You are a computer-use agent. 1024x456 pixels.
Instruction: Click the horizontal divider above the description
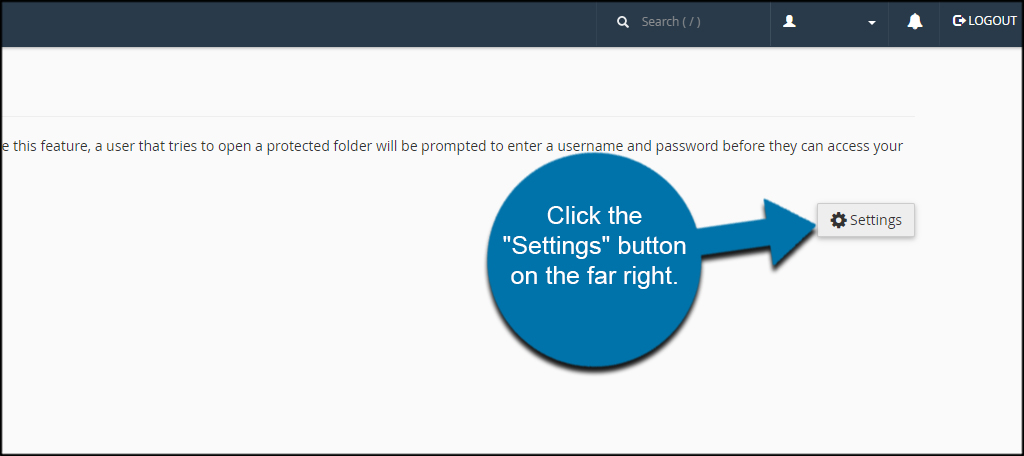(457, 116)
